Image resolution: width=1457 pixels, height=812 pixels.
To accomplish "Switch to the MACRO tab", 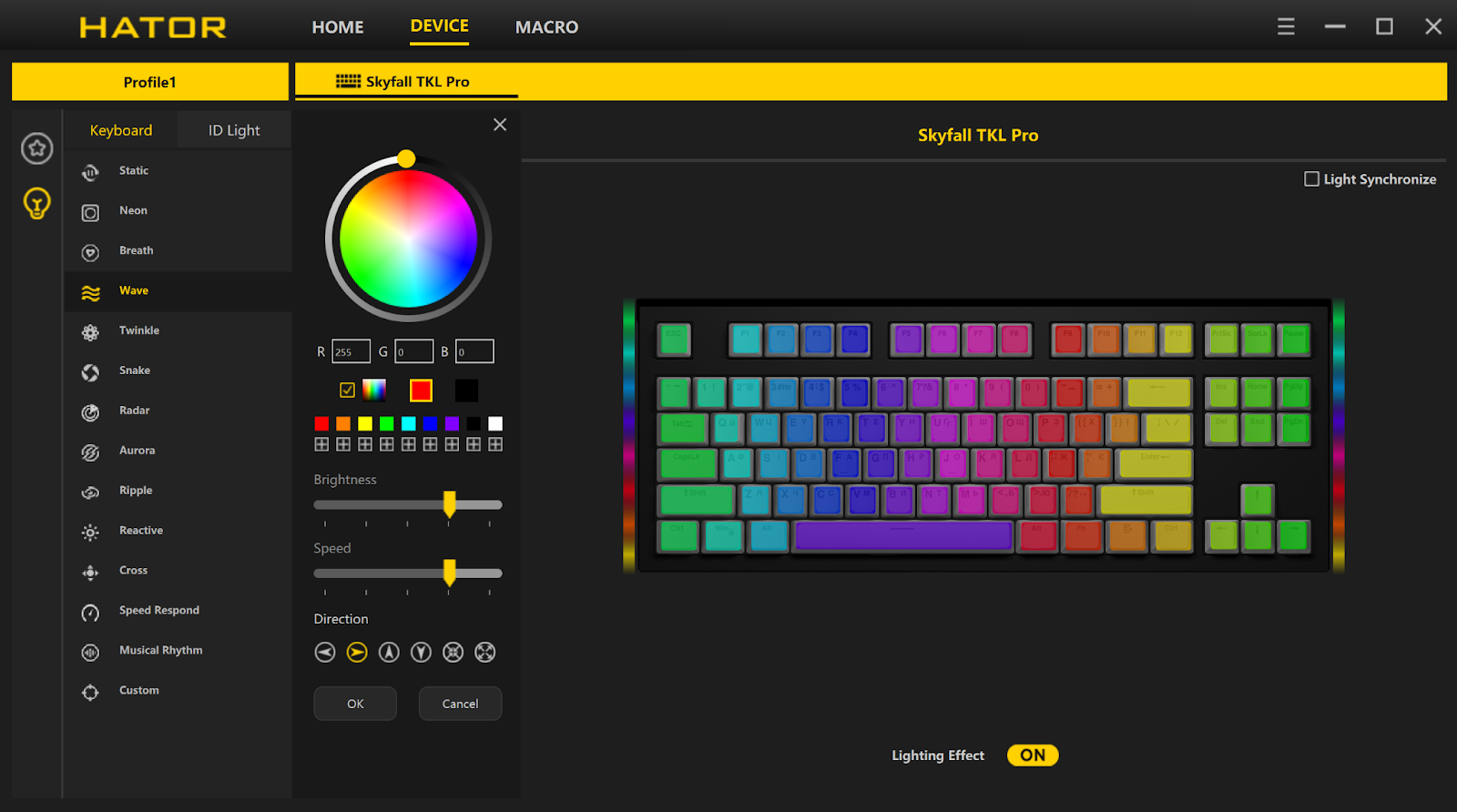I will click(546, 27).
